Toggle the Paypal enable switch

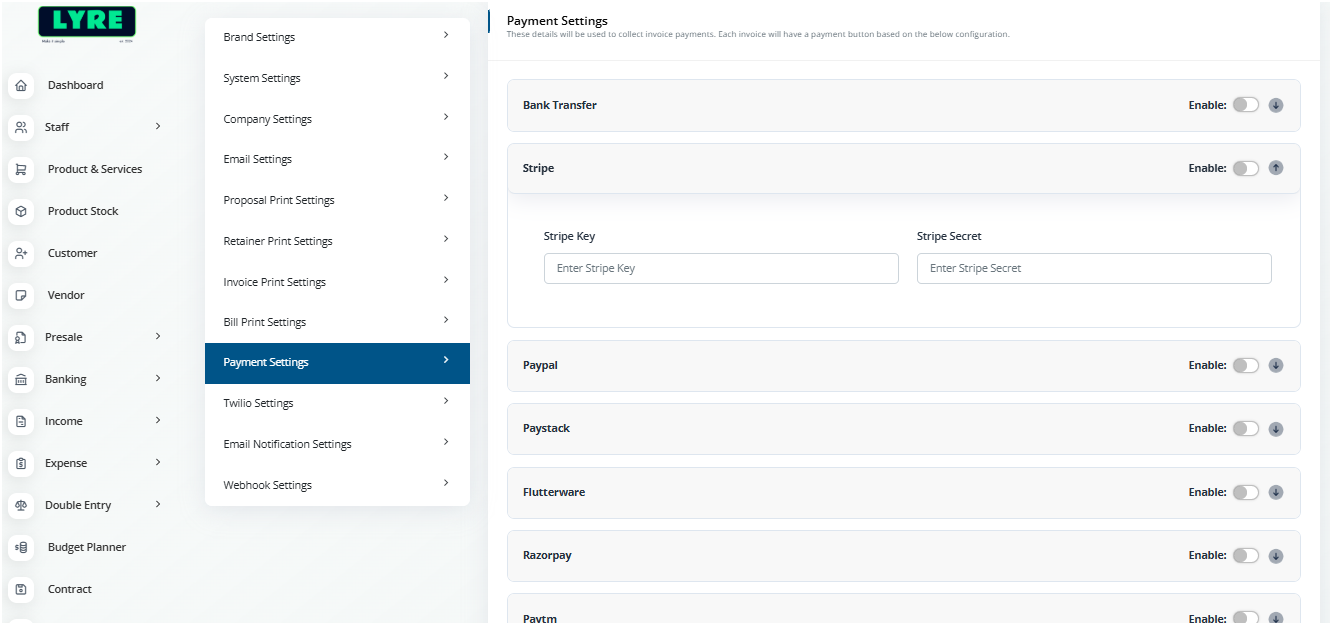[1245, 365]
